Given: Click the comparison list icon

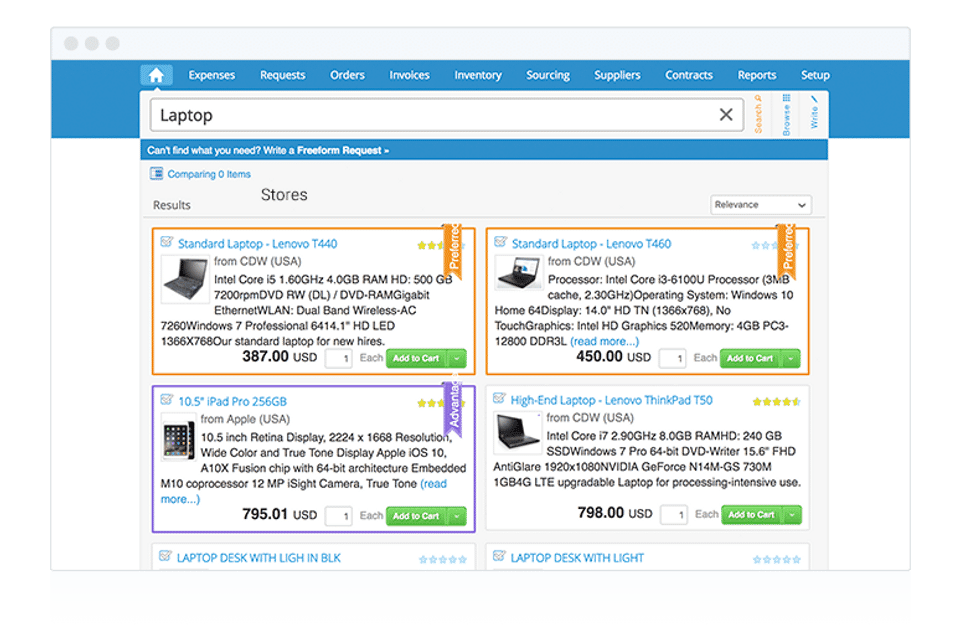Looking at the screenshot, I should (x=157, y=174).
